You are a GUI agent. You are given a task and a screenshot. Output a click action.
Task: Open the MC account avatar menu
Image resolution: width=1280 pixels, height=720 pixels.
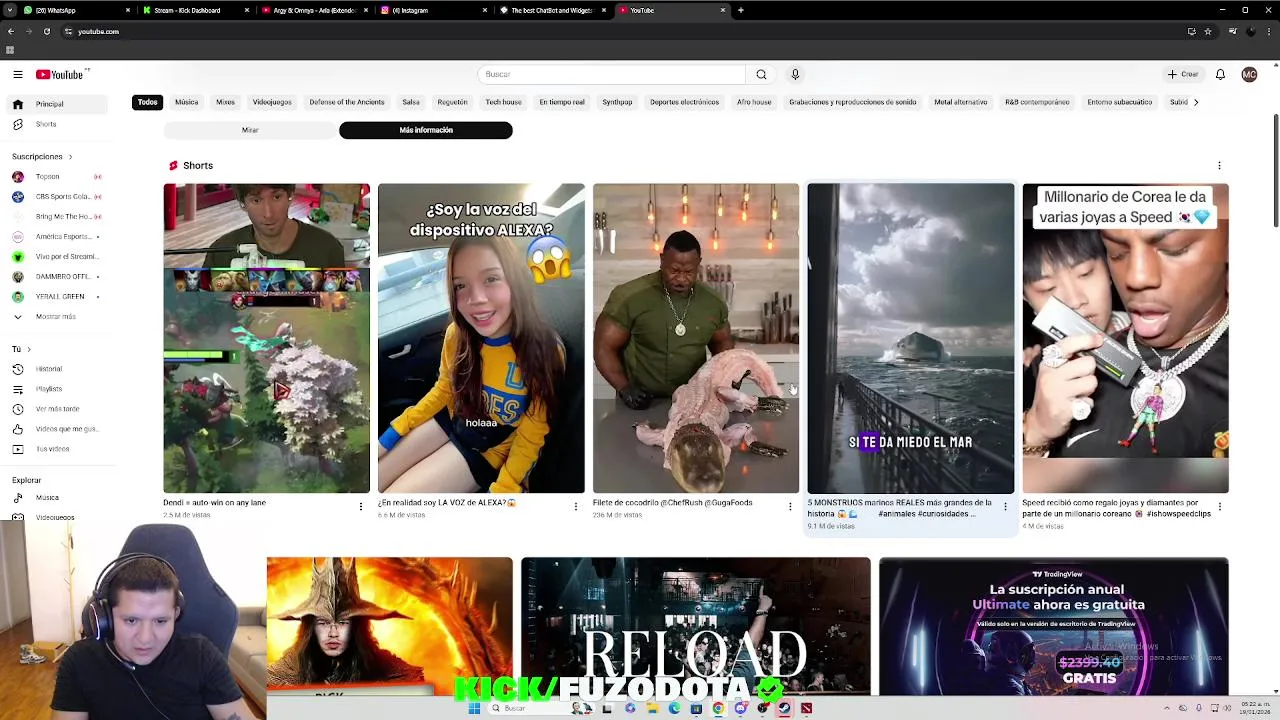pyautogui.click(x=1249, y=74)
